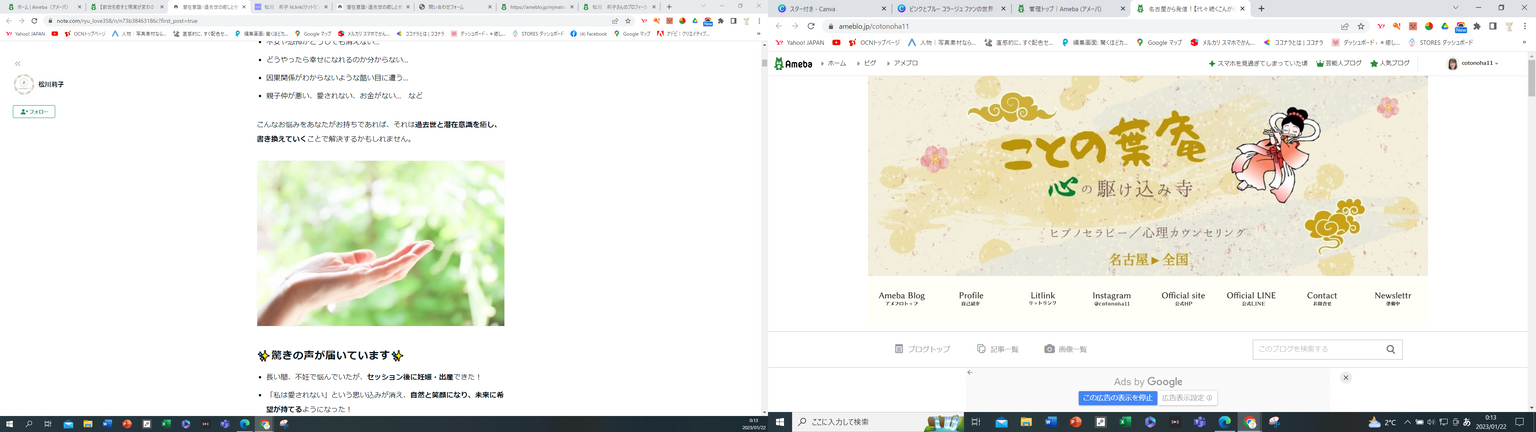This screenshot has height=432, width=1536.
Task: Click the フォロー follow button on note
Action: point(34,112)
